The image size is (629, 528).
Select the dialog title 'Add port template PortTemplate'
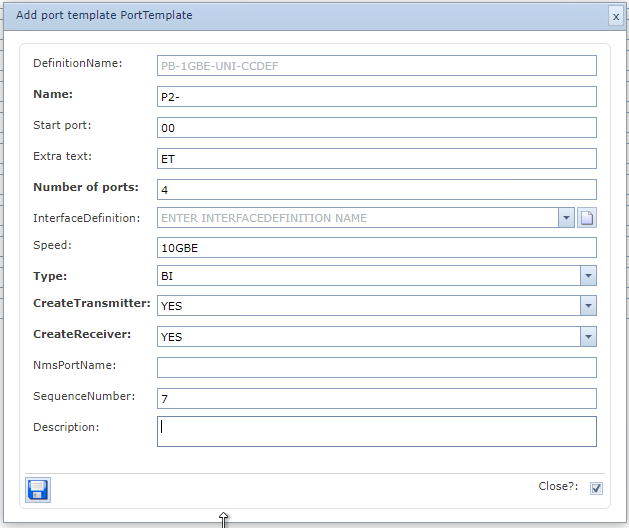[x=104, y=15]
